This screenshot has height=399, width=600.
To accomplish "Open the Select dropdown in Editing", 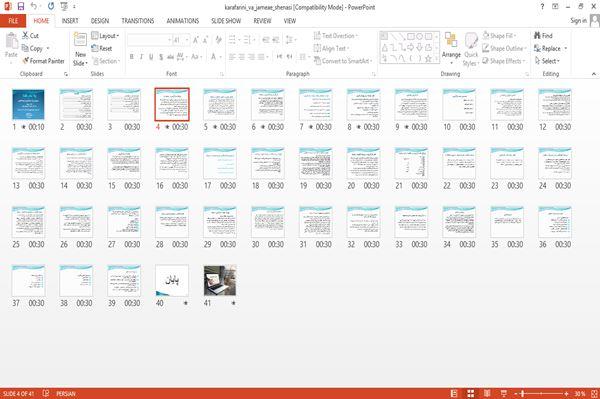I will 547,61.
